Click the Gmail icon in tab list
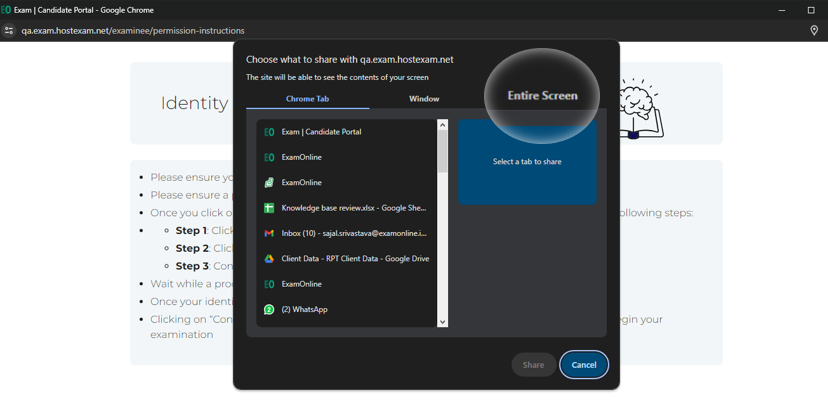This screenshot has height=406, width=828. [x=269, y=233]
